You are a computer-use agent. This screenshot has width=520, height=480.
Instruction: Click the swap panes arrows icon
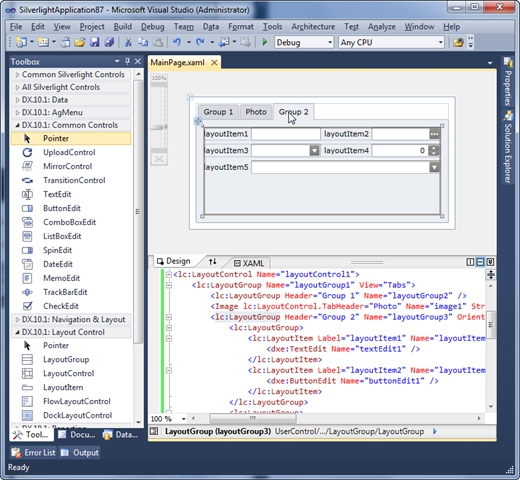click(x=213, y=262)
